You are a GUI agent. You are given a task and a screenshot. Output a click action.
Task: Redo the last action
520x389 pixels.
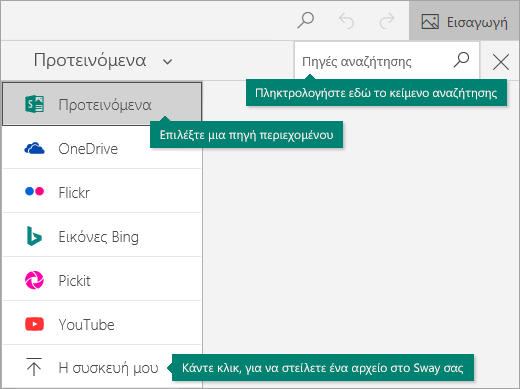[x=387, y=21]
